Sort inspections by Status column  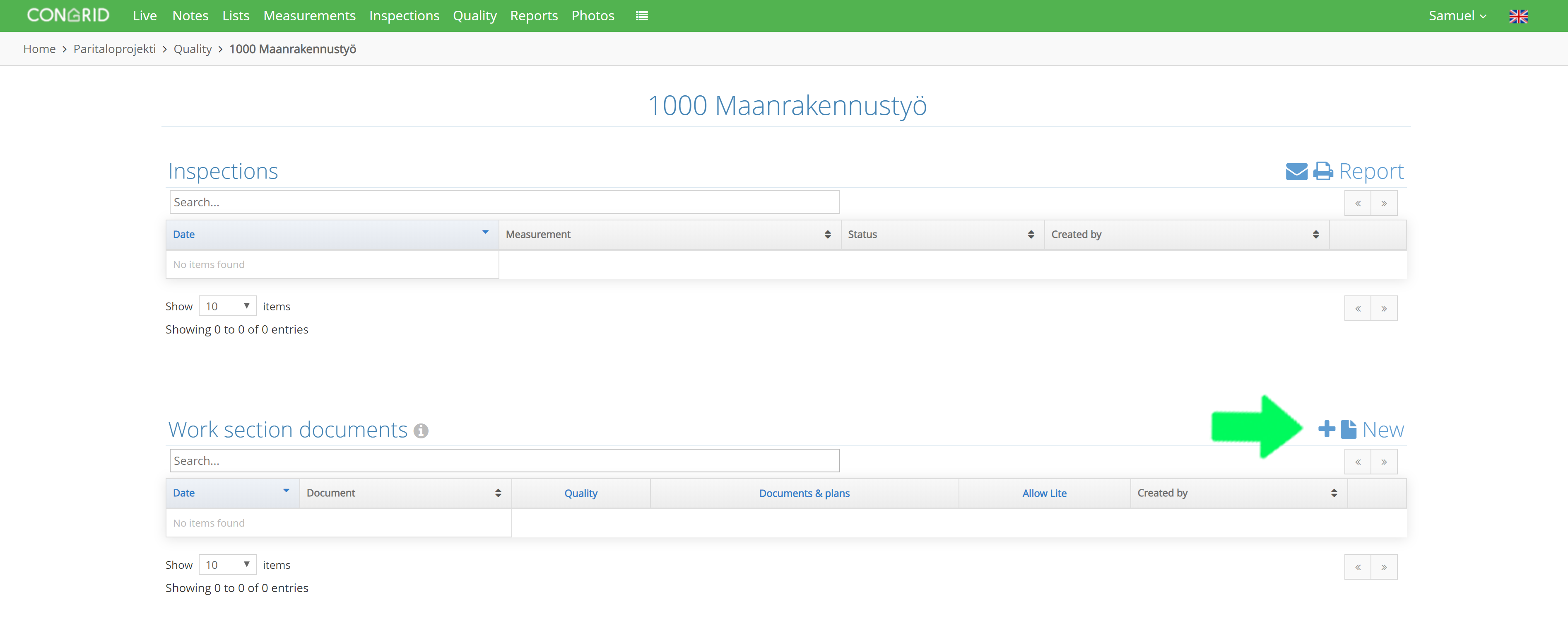click(x=942, y=235)
